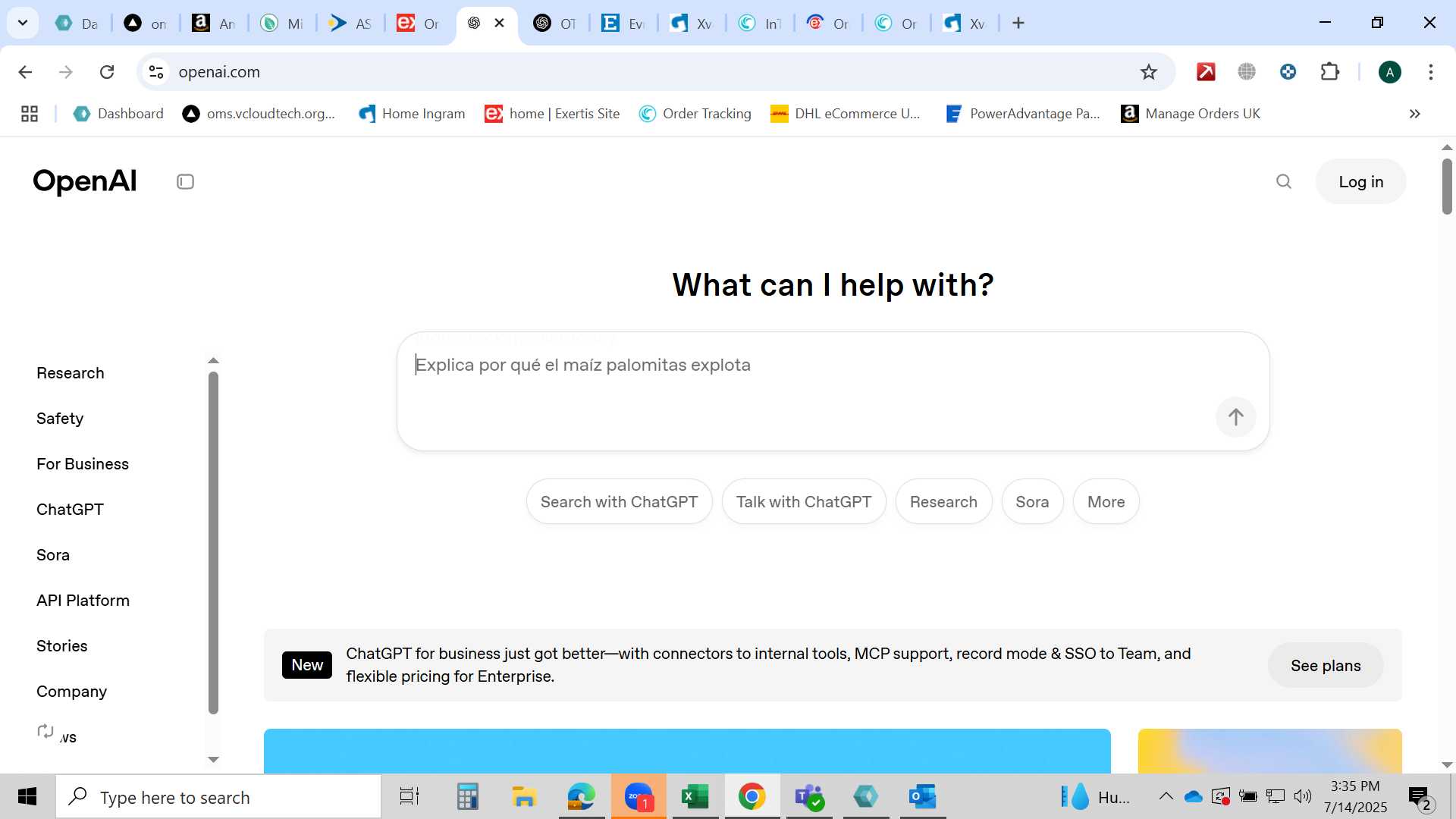Click the Log in button
Screen dimensions: 1456x819
click(1360, 182)
